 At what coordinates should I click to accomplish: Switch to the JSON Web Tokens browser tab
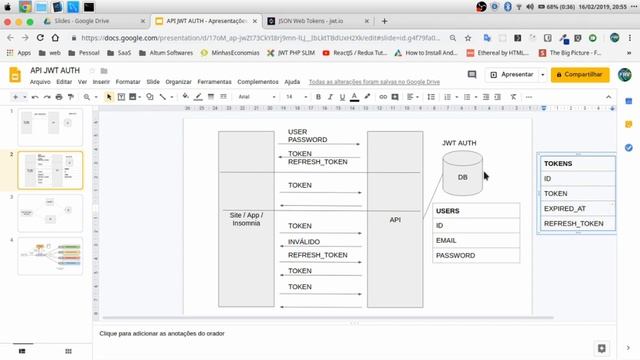317,21
